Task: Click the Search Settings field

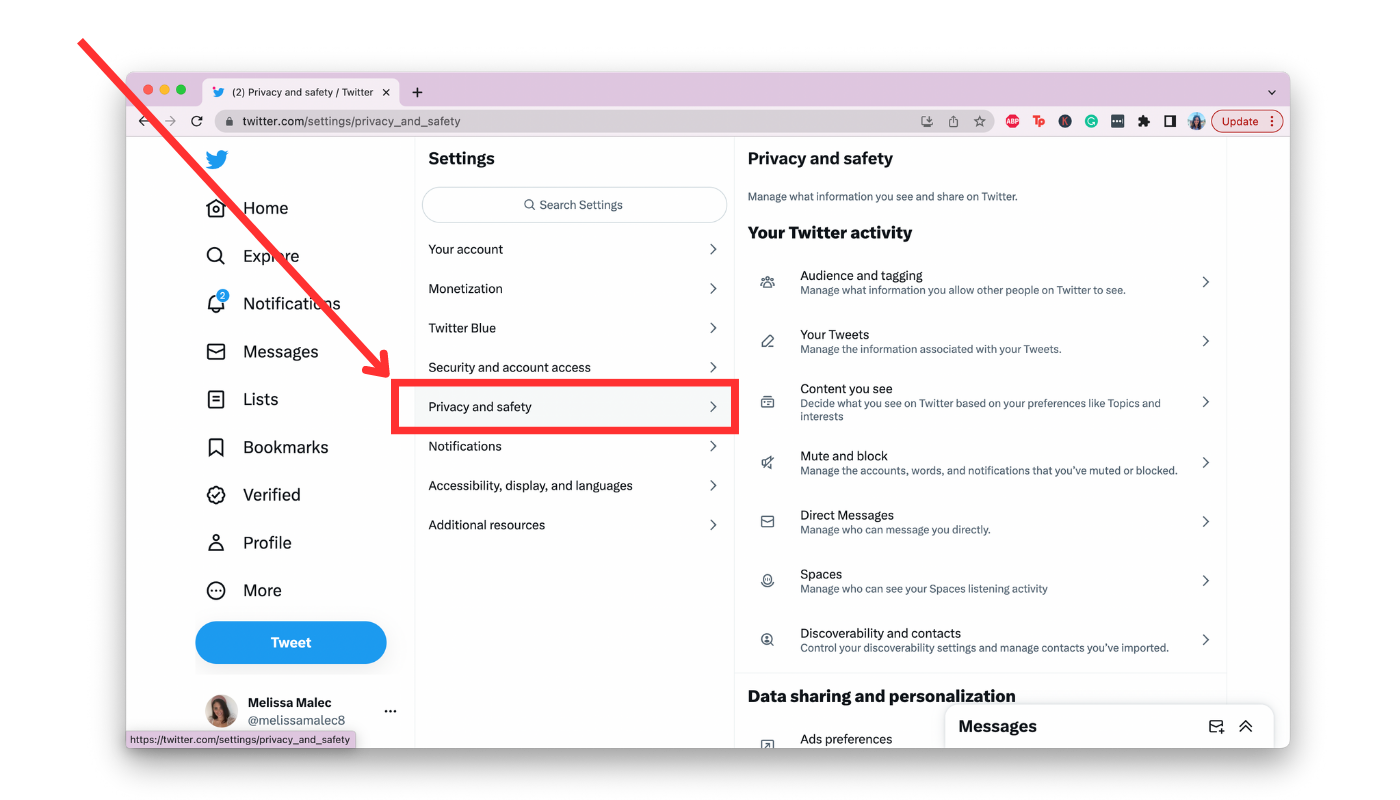Action: (574, 205)
